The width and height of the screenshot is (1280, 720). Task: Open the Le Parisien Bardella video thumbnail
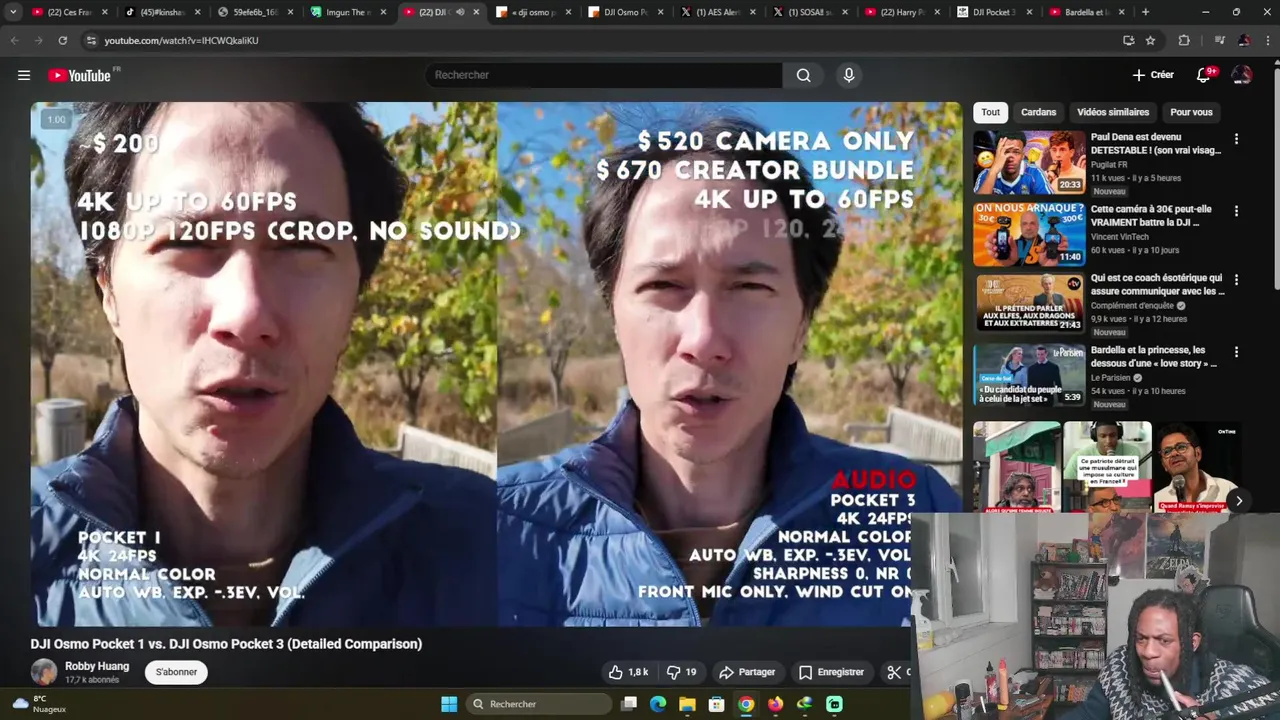1029,375
